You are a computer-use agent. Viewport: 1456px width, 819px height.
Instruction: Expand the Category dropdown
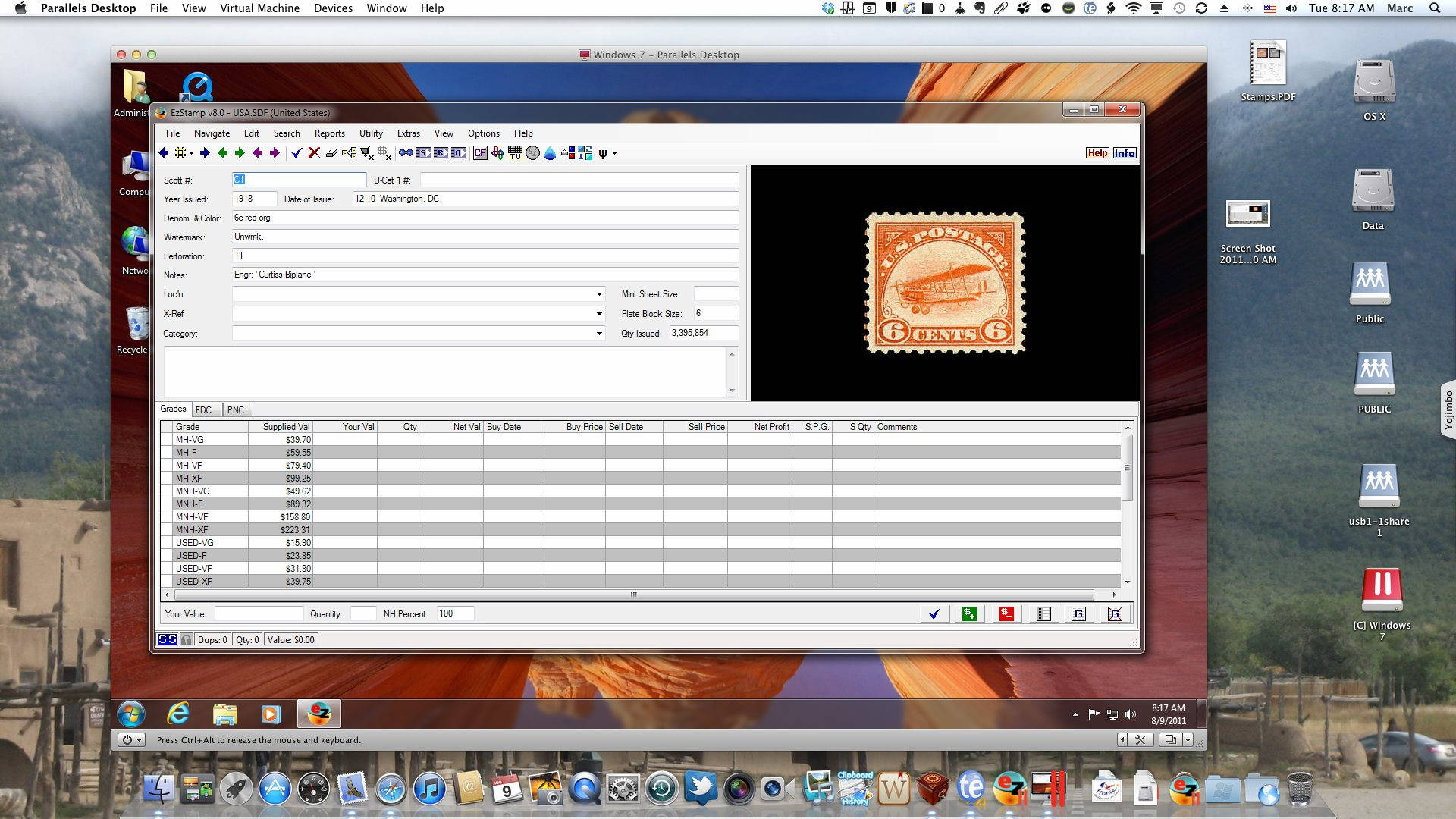(599, 334)
